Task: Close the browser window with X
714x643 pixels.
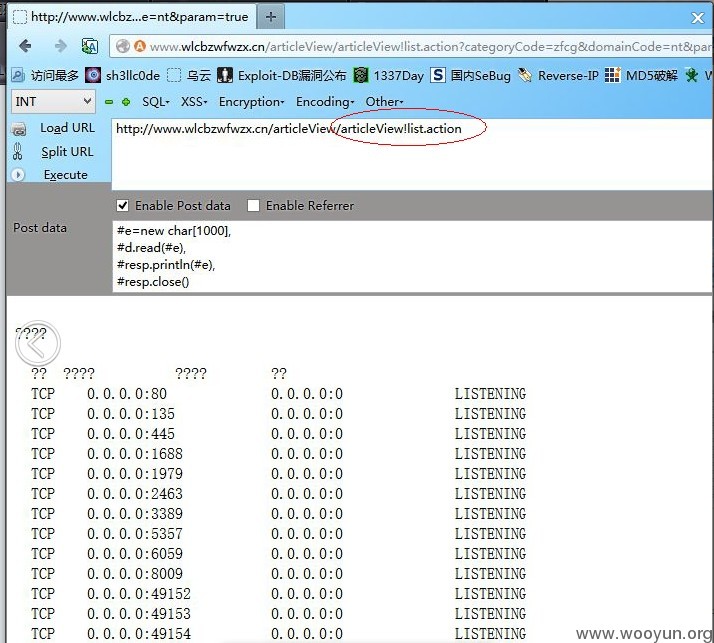Action: point(698,18)
